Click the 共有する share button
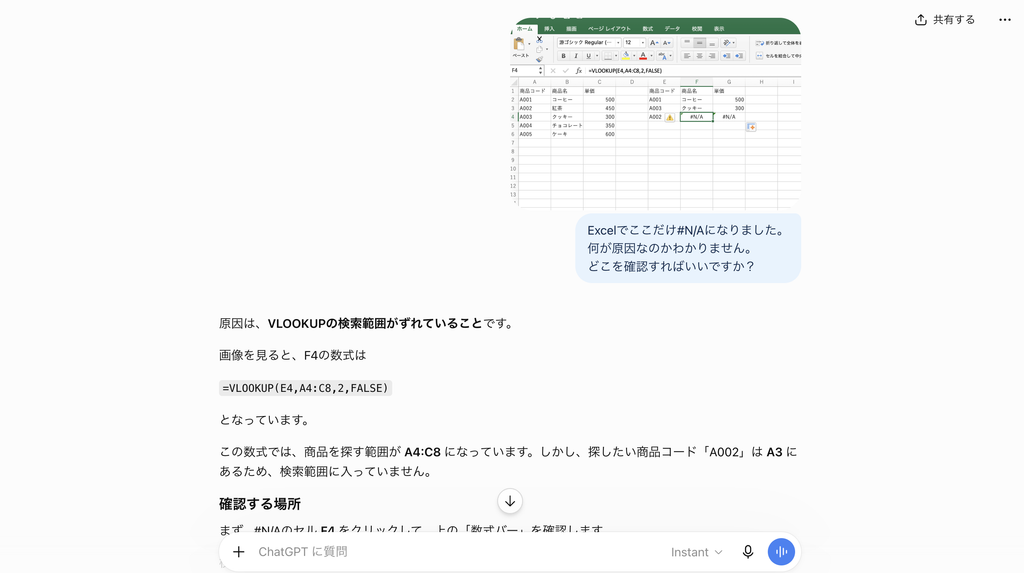The width and height of the screenshot is (1024, 573). coord(944,20)
